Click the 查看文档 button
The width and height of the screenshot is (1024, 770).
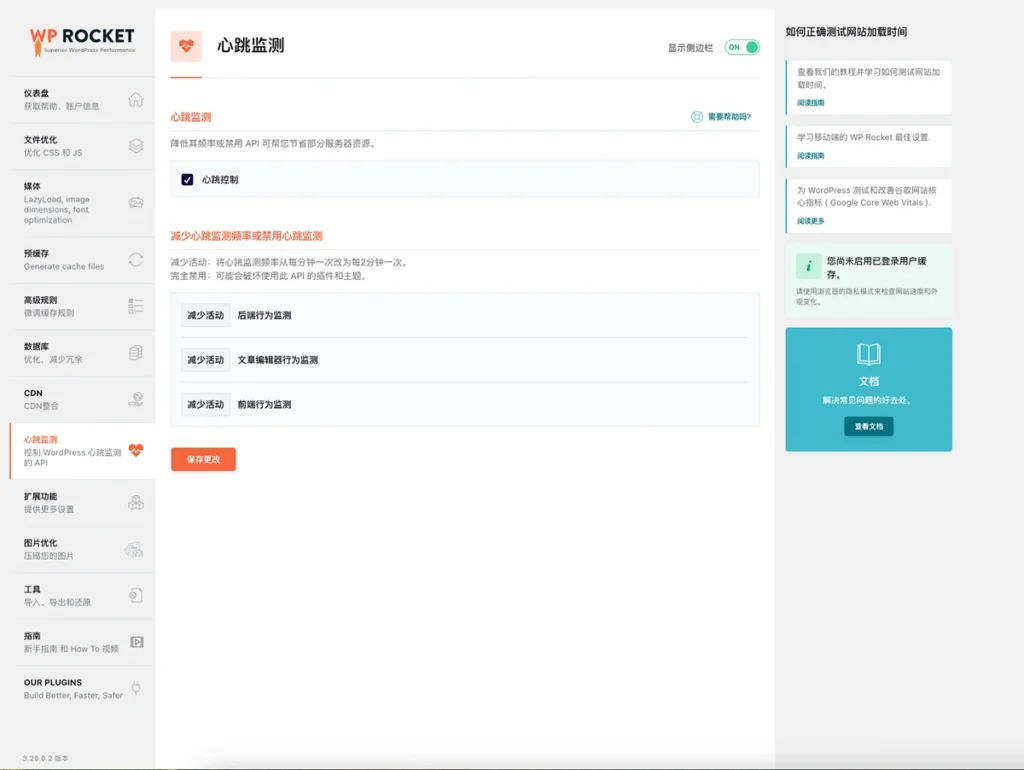coord(868,427)
